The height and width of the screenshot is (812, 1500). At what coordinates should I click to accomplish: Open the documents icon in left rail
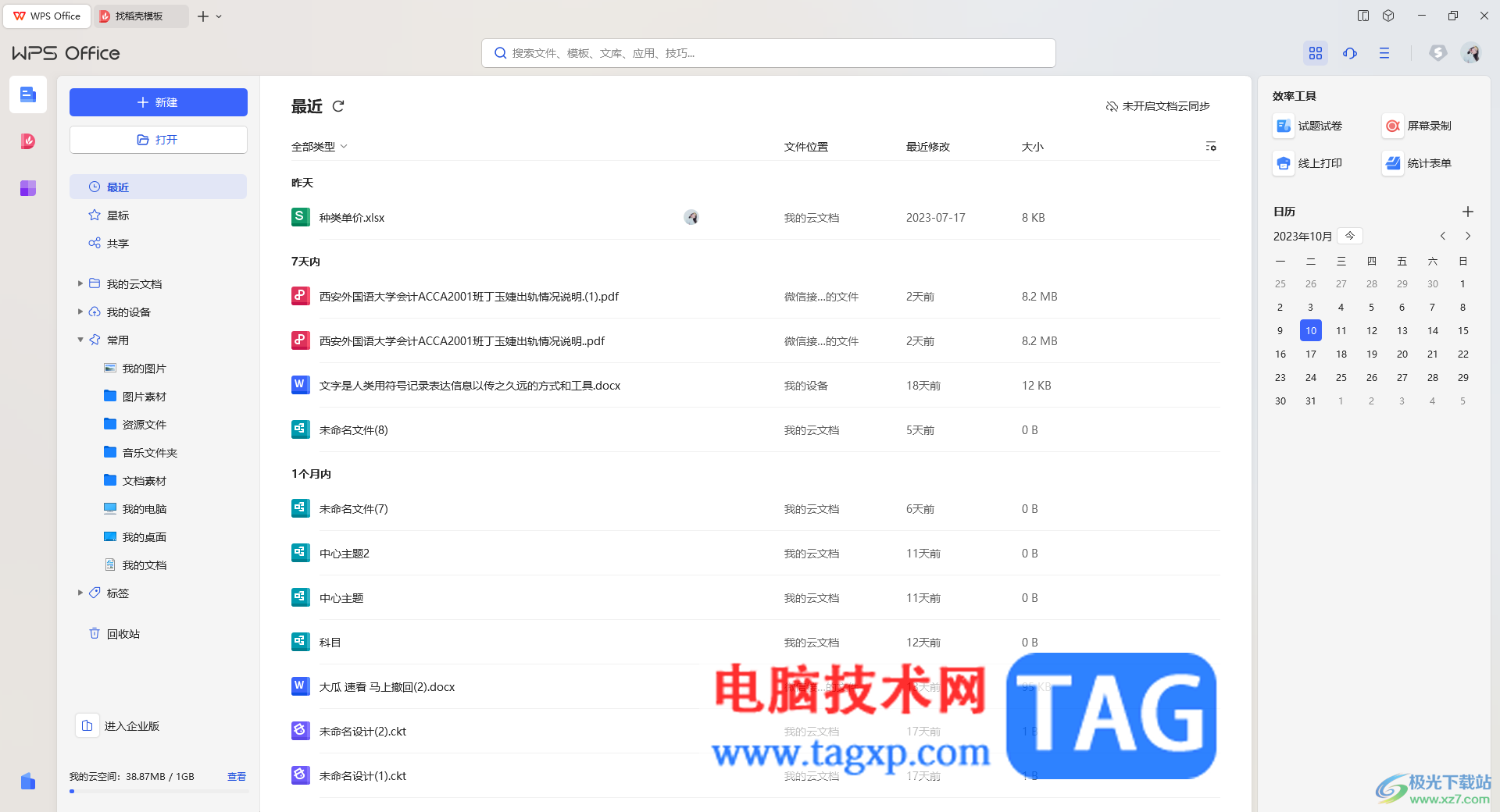(28, 95)
